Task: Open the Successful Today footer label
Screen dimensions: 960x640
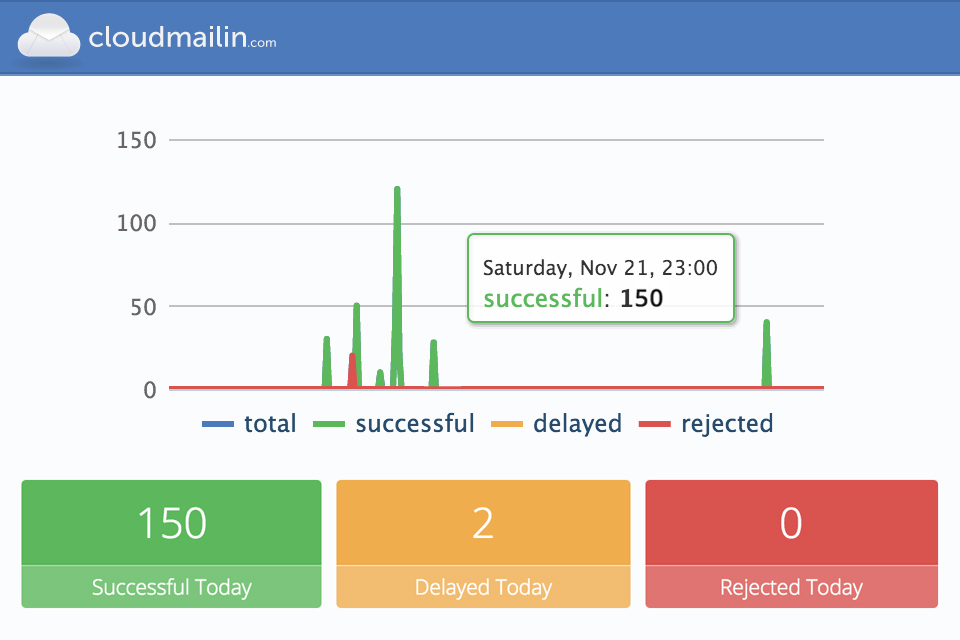Action: point(171,587)
